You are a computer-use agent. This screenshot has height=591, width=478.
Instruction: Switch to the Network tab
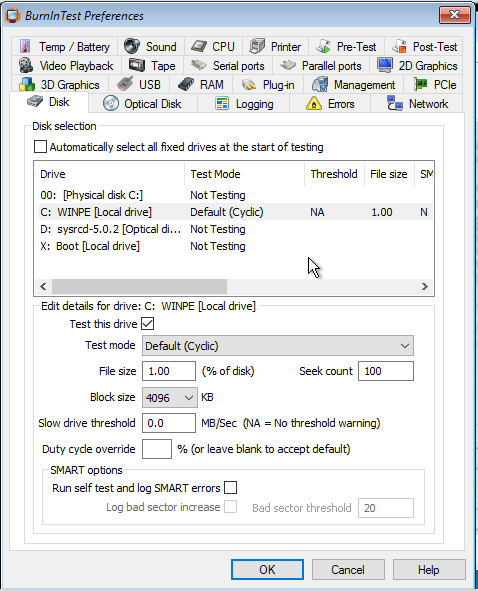(417, 104)
